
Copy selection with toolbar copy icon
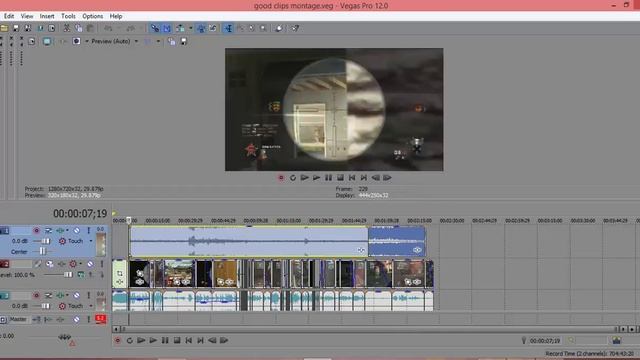click(x=78, y=28)
